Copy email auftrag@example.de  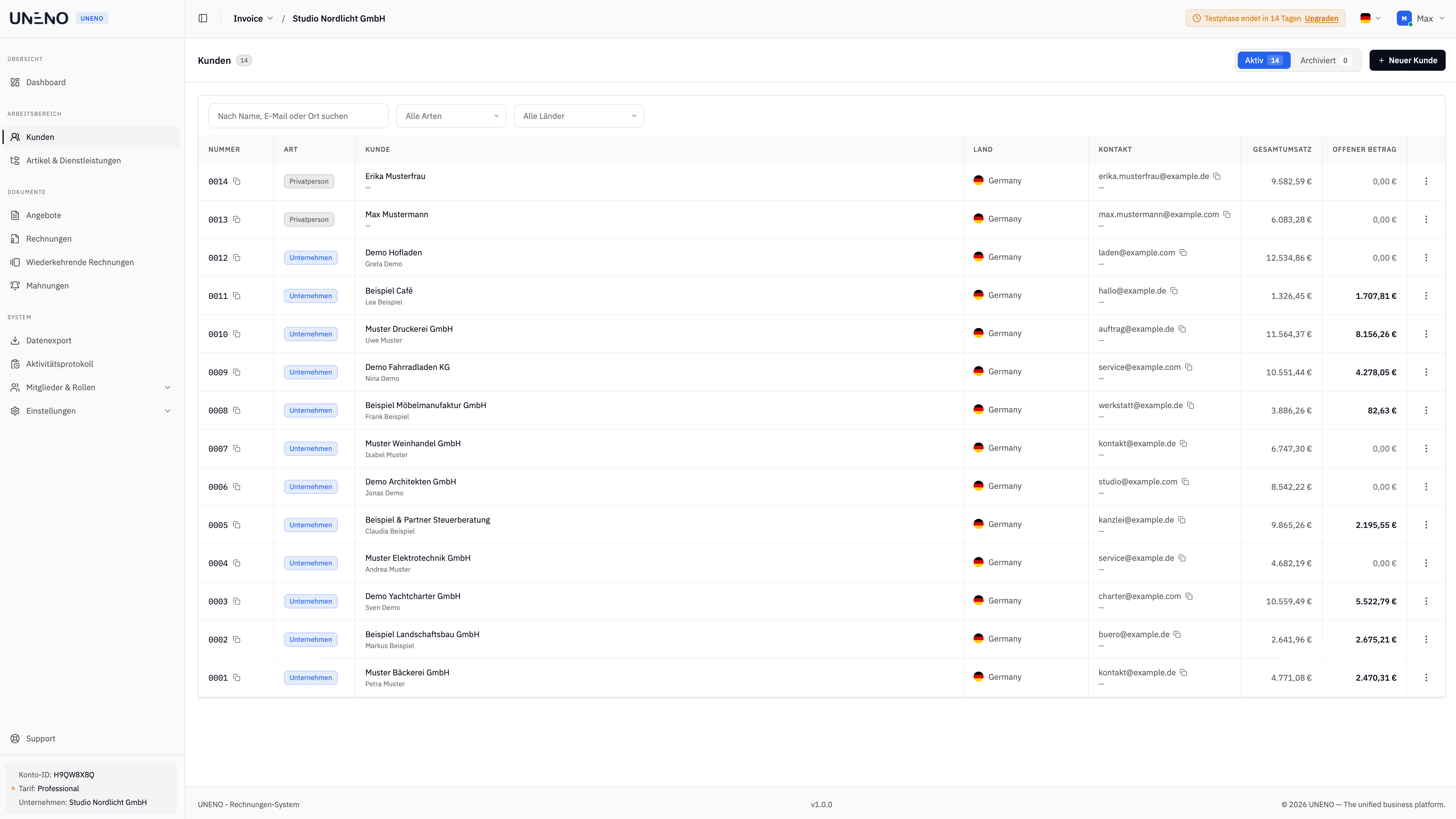point(1182,329)
